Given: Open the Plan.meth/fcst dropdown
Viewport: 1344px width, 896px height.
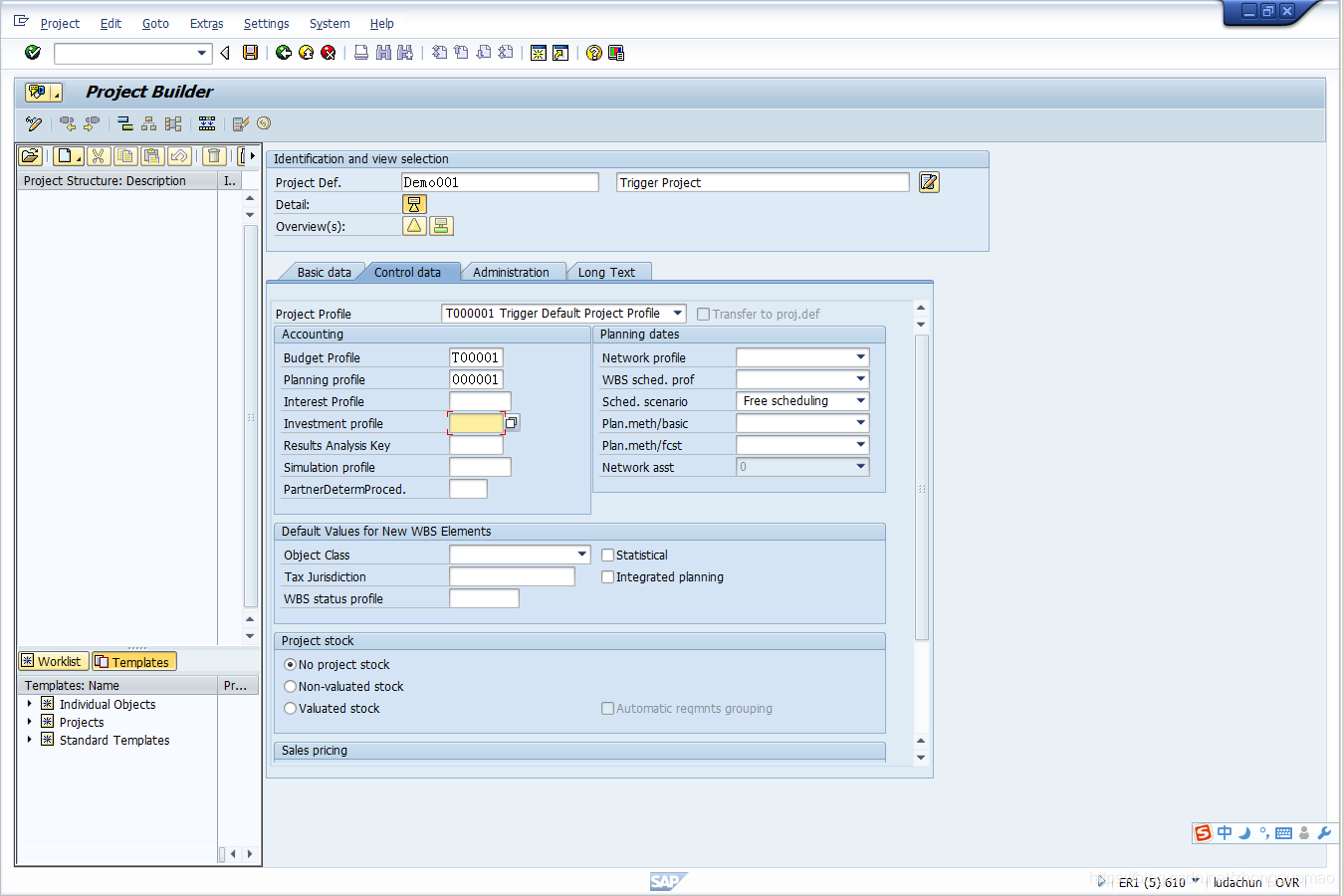Looking at the screenshot, I should tap(860, 445).
